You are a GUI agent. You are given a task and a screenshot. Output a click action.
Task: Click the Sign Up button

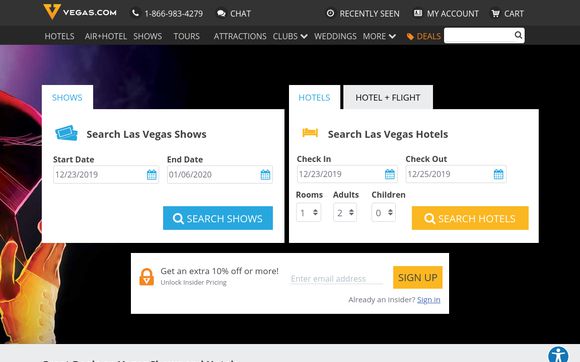418,277
